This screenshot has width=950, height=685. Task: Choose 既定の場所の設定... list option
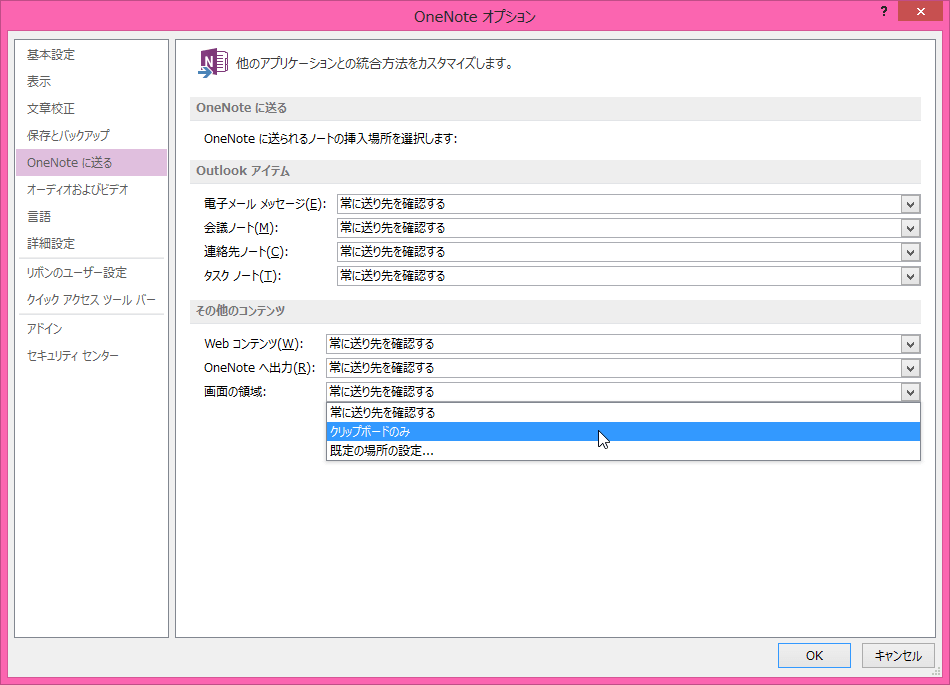coord(623,451)
